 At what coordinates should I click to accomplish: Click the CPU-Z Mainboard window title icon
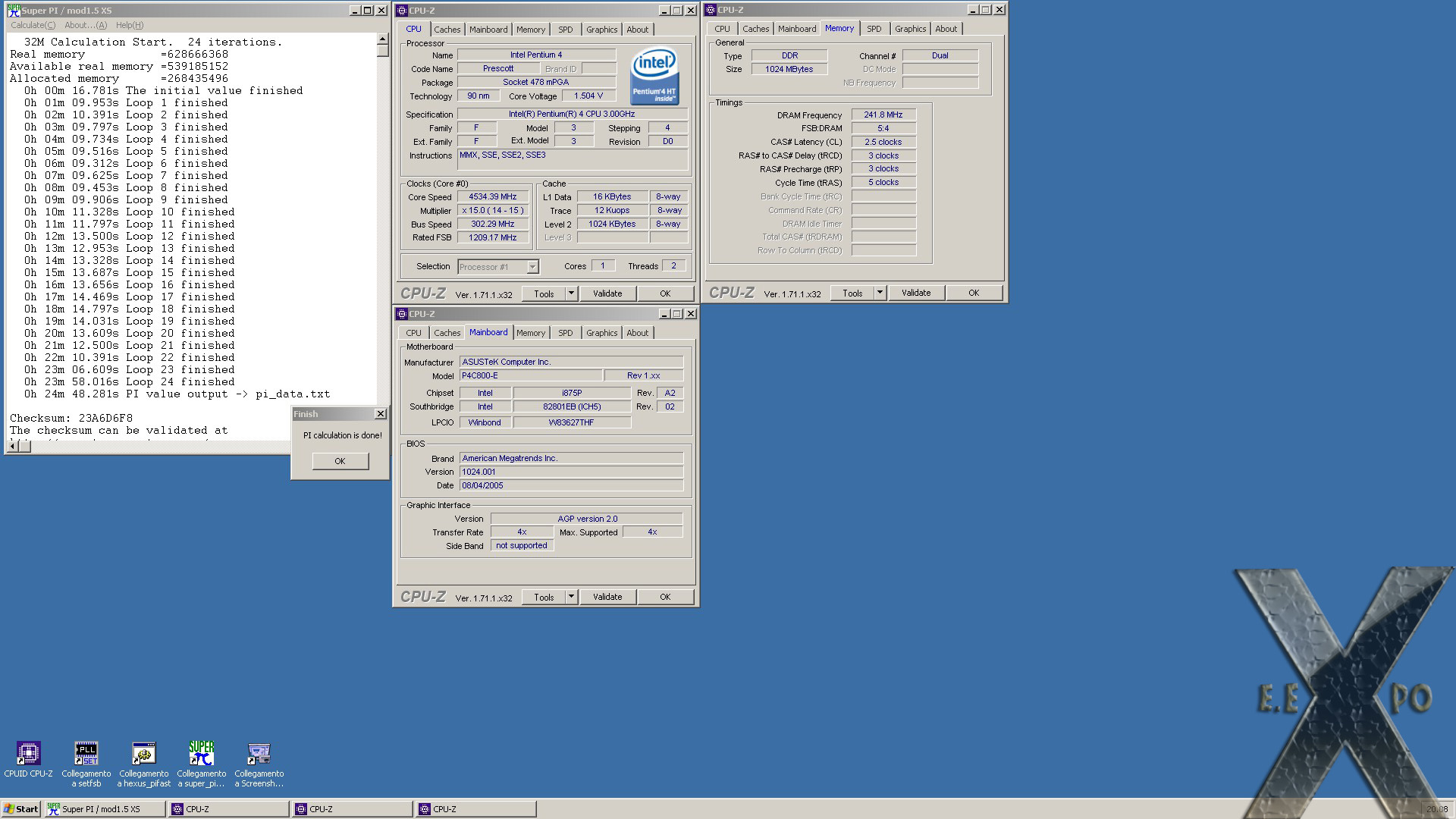402,314
